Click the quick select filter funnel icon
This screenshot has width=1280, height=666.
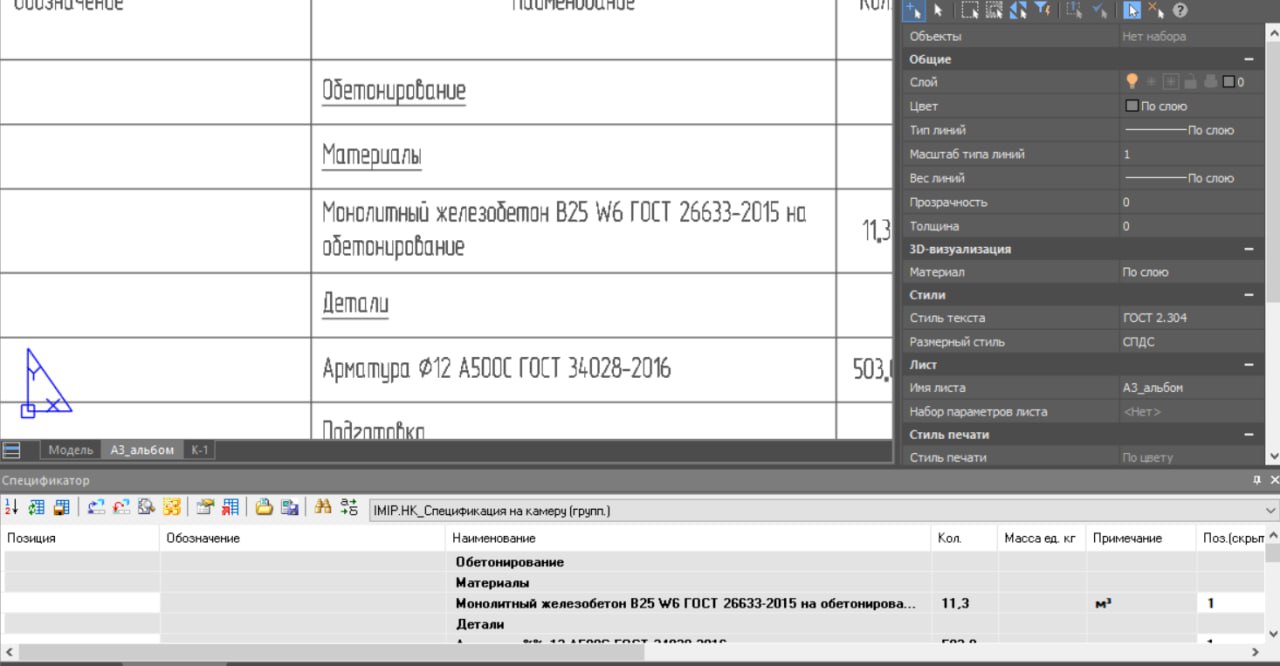(x=1043, y=10)
